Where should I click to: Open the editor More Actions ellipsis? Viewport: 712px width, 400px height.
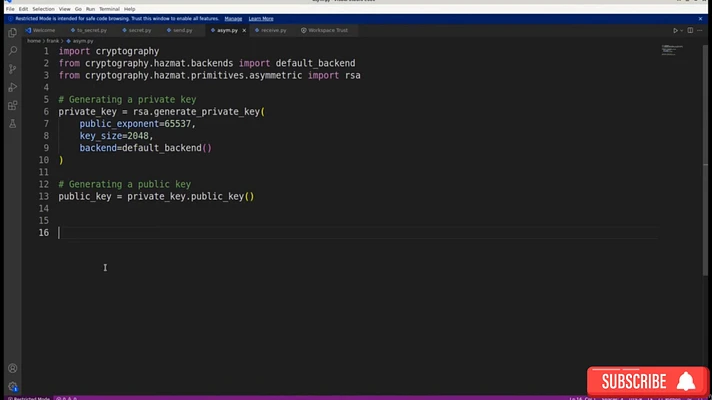click(700, 30)
